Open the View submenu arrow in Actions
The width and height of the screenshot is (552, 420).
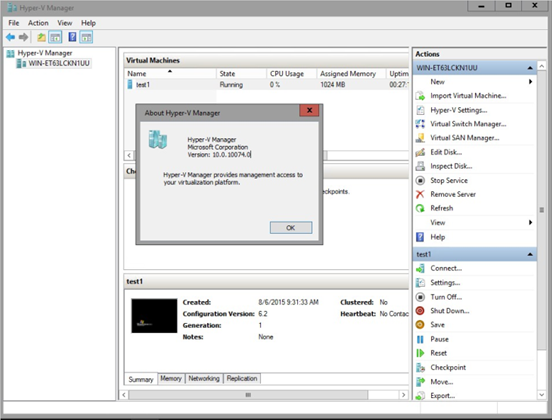530,222
